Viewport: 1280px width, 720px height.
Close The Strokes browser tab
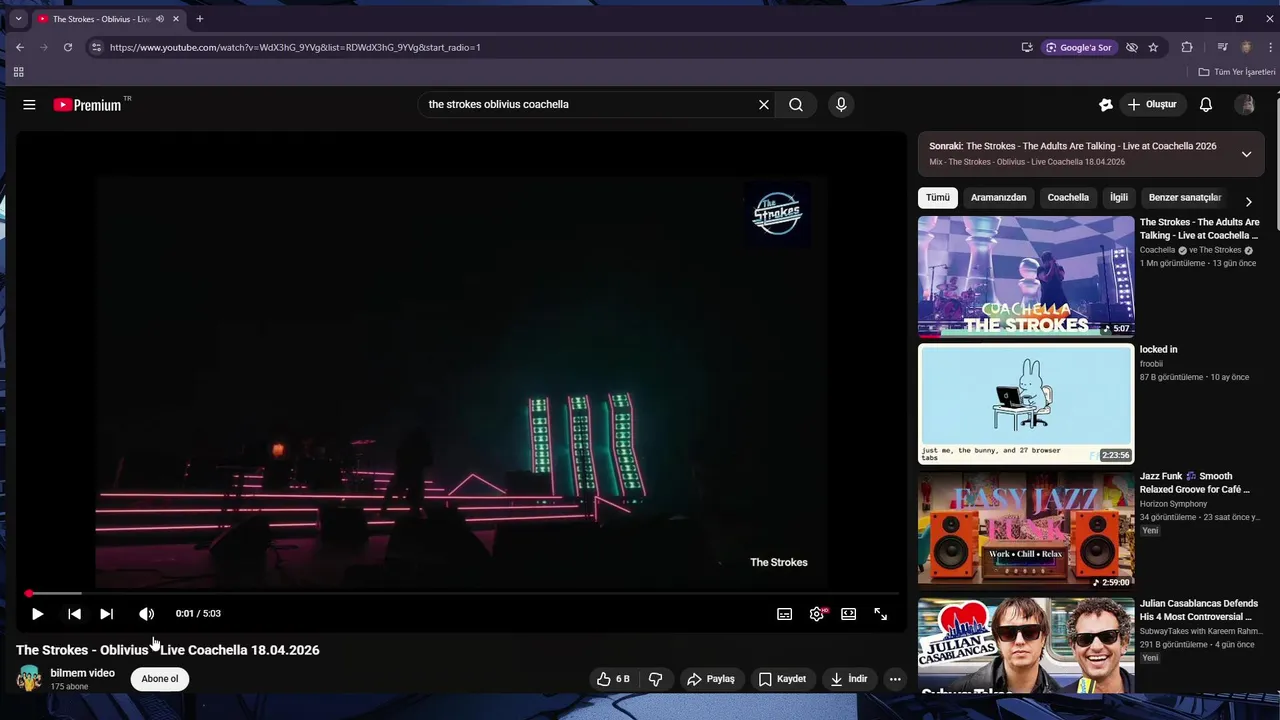(176, 19)
